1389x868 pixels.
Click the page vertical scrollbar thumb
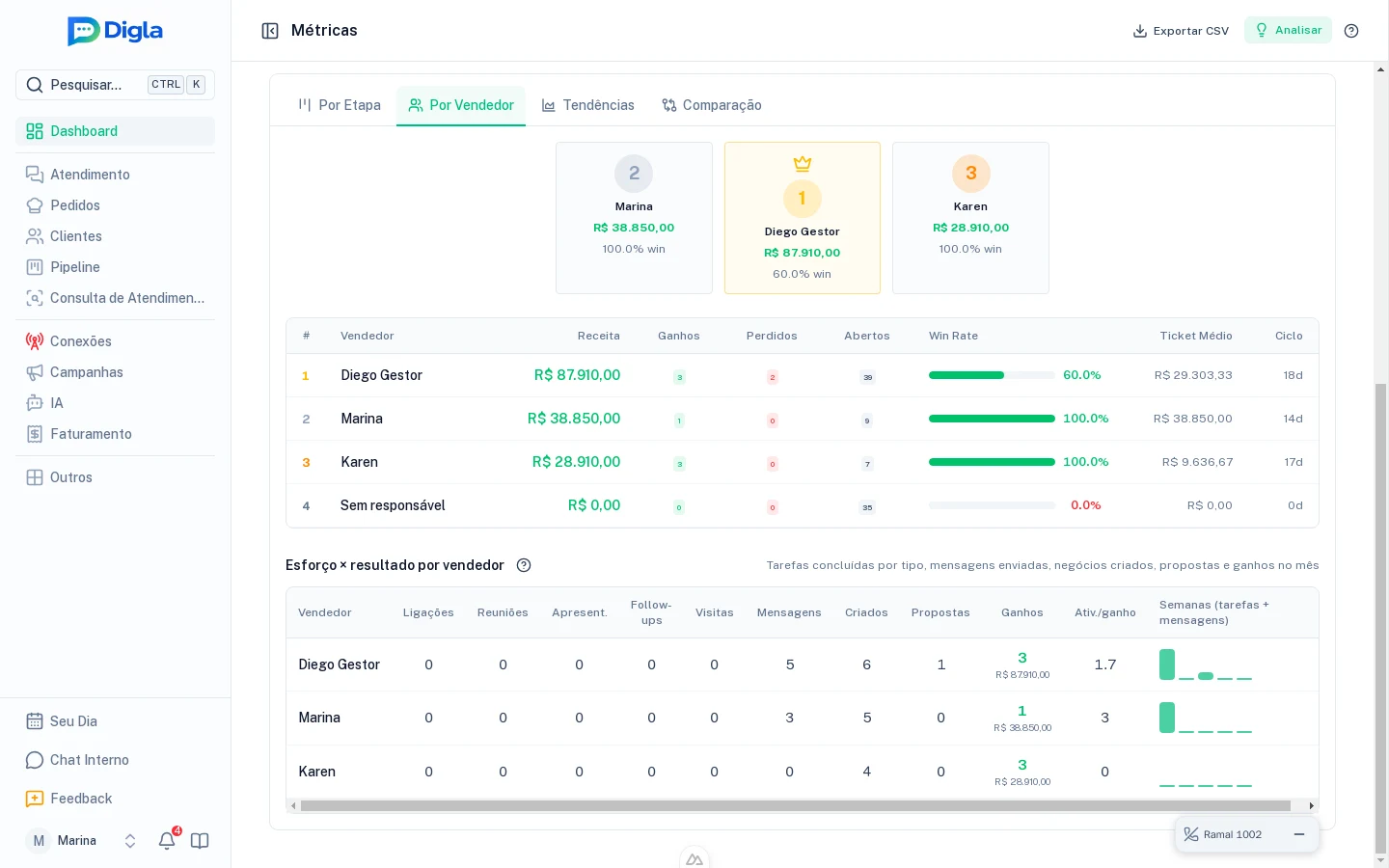pos(1381,617)
